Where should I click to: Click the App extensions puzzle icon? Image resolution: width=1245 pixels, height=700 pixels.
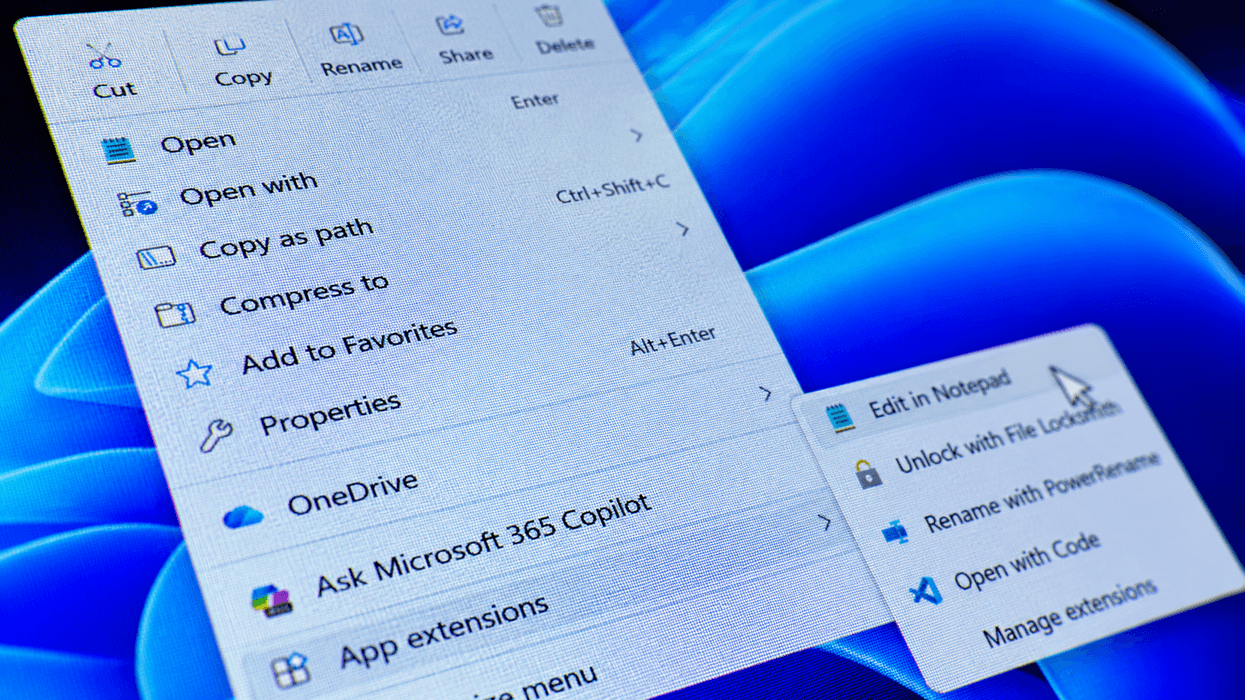pyautogui.click(x=291, y=669)
